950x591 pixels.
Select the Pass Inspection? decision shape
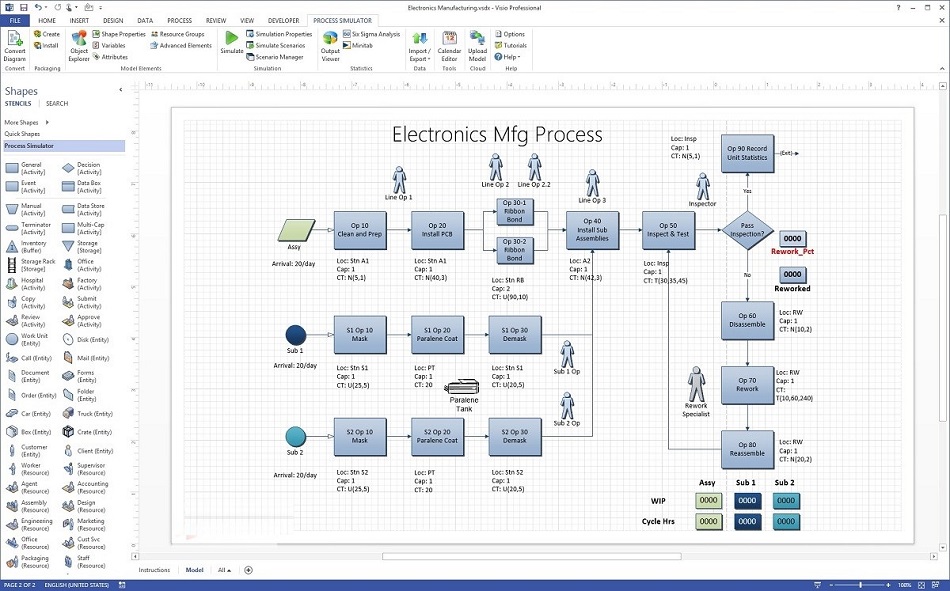[747, 230]
